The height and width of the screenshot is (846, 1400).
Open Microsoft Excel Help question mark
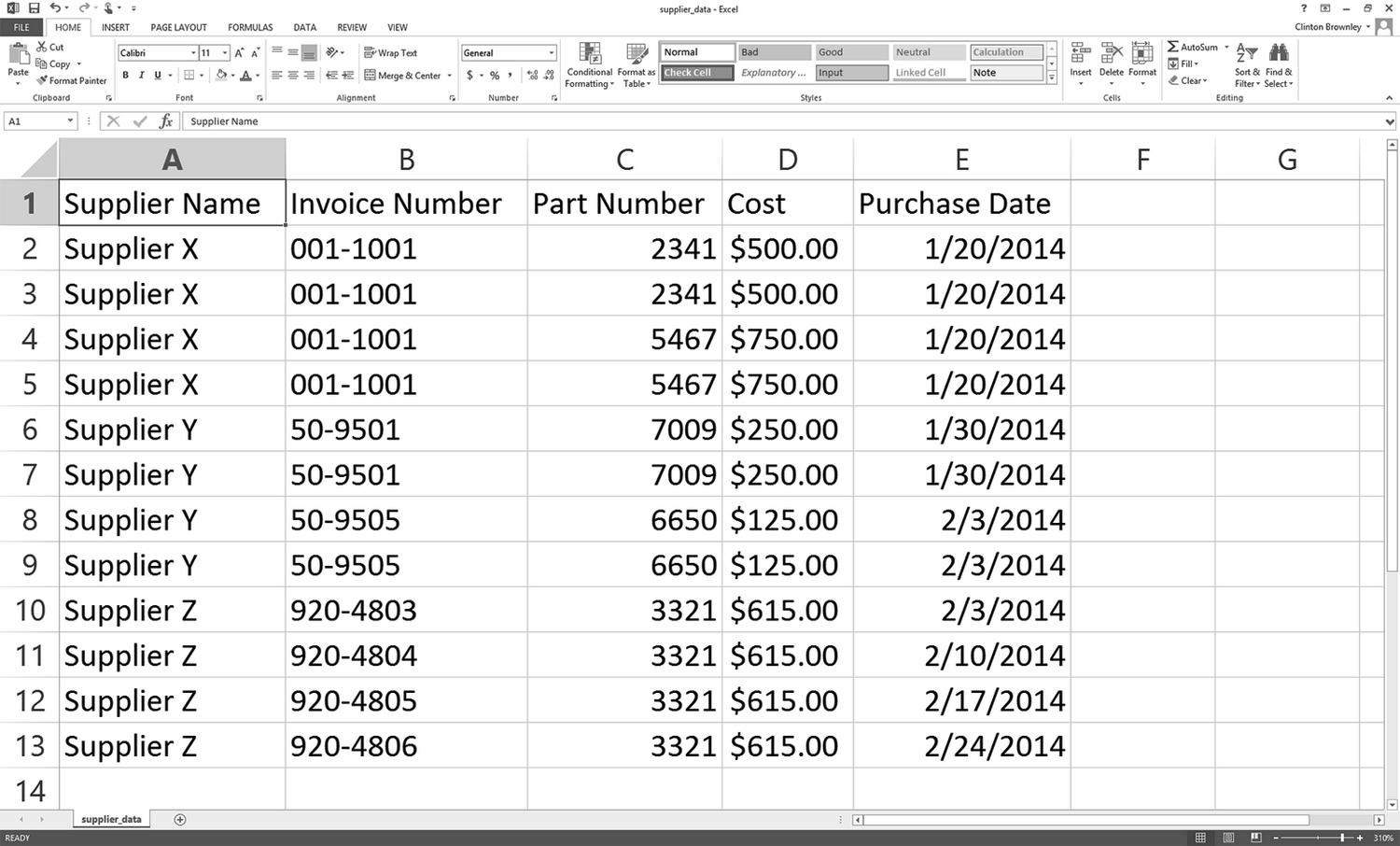(1304, 8)
